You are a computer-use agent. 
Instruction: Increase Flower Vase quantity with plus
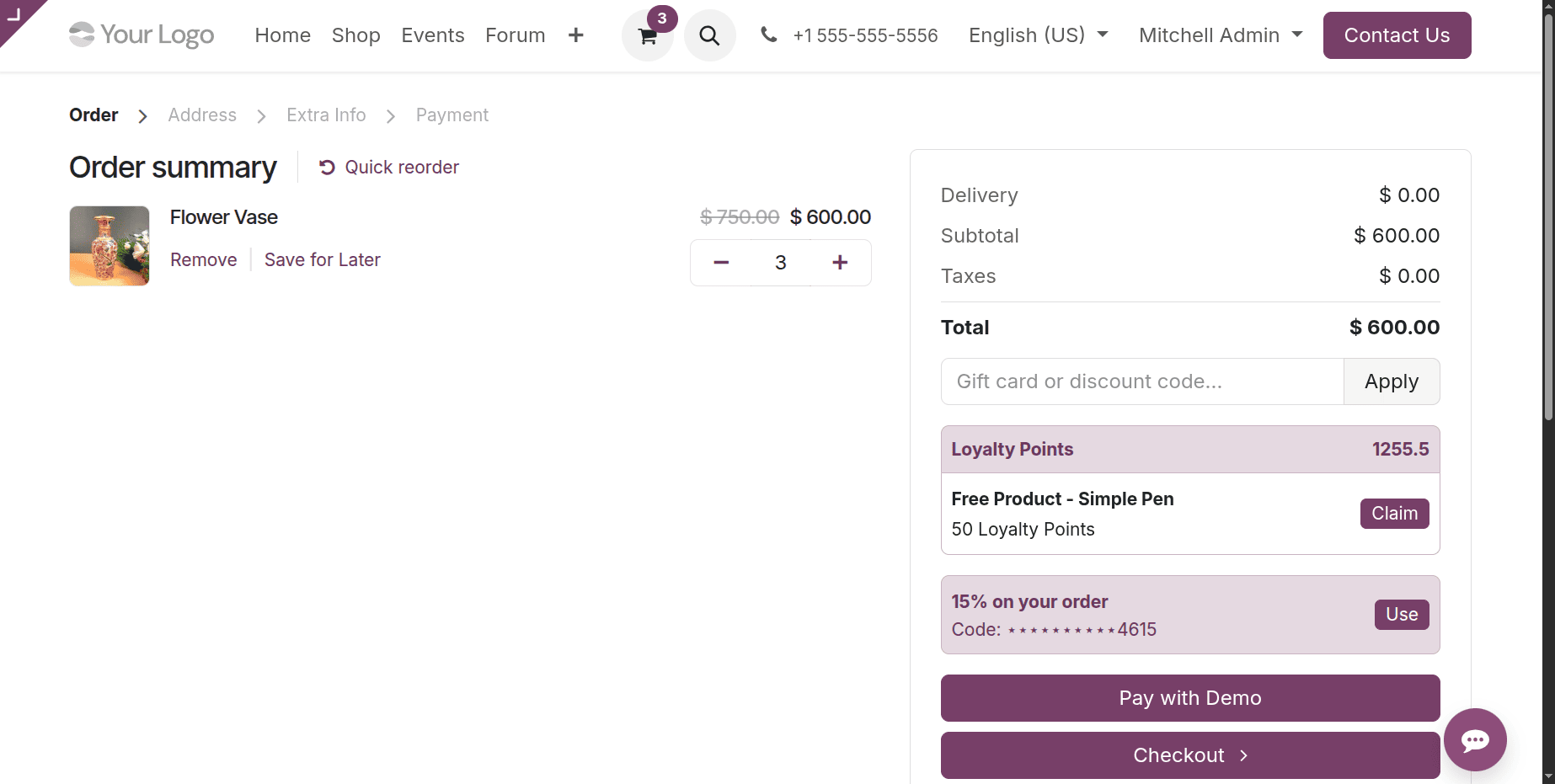pos(840,263)
